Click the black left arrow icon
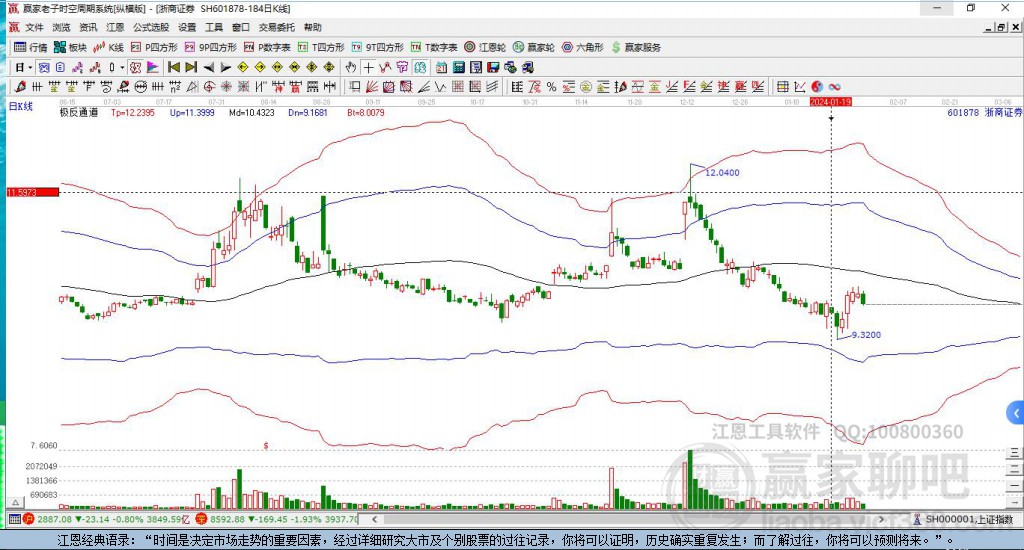 (x=208, y=67)
